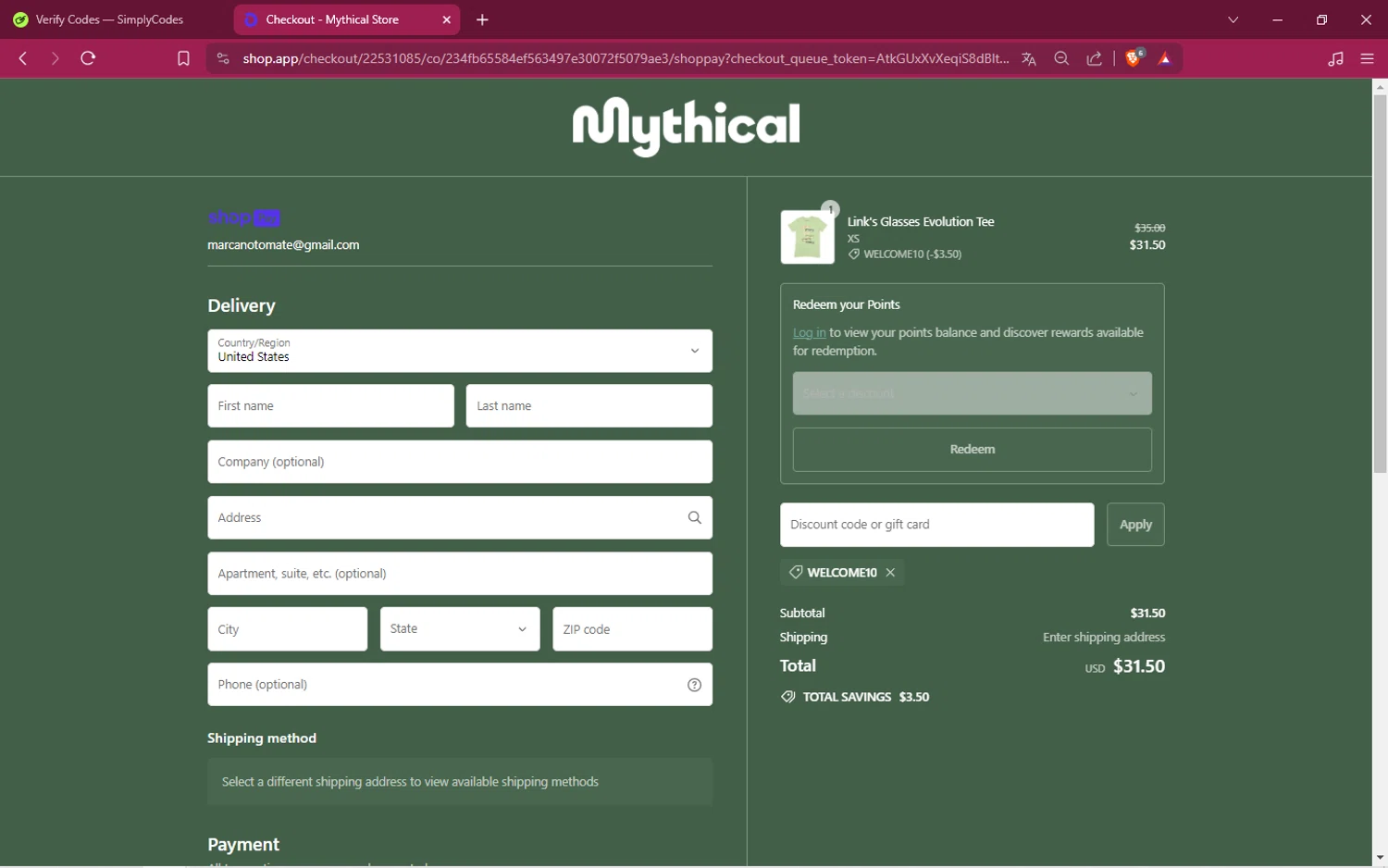Screen dimensions: 1388x868
Task: Focus the ZIP code field
Action: point(633,629)
